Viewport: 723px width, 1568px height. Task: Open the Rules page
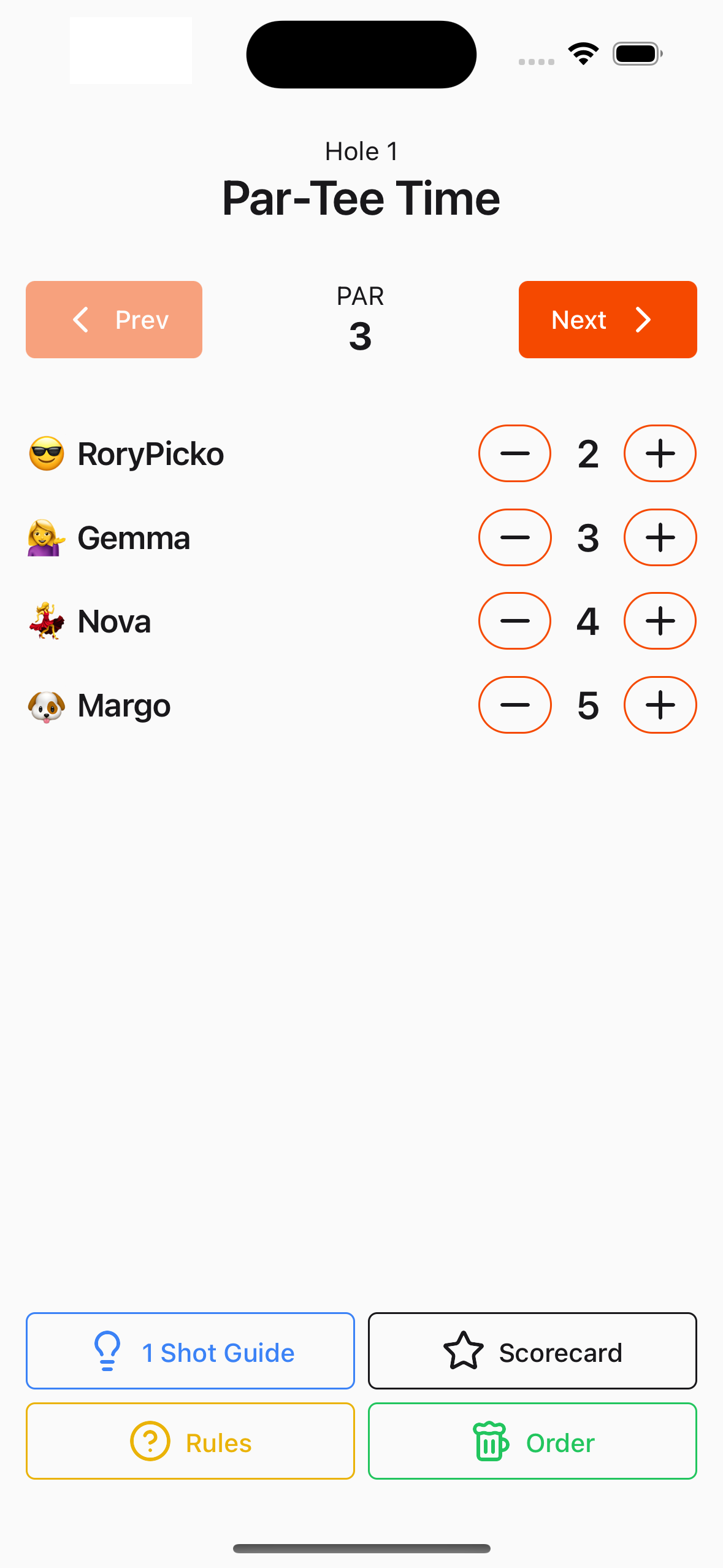point(190,1441)
